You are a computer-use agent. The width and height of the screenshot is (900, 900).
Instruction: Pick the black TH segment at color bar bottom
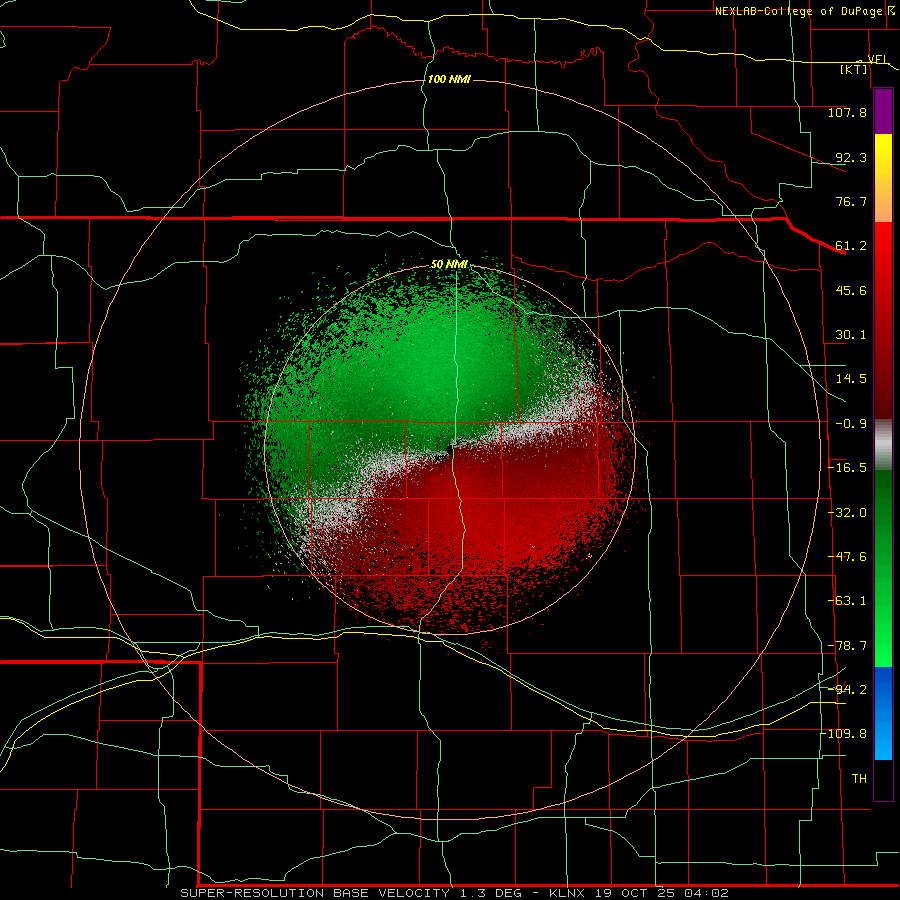883,779
